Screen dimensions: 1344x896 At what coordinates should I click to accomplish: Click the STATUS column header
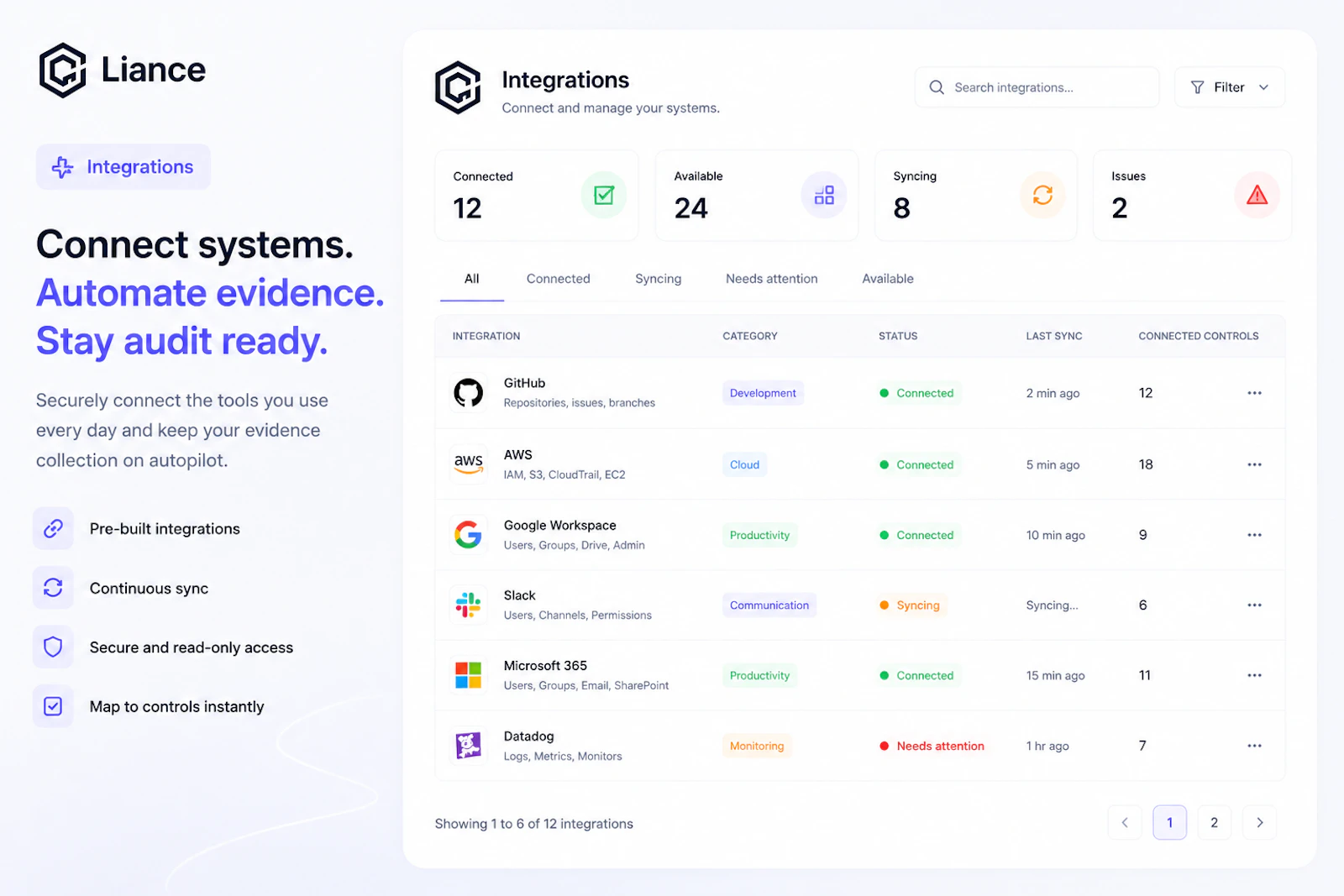pos(898,336)
